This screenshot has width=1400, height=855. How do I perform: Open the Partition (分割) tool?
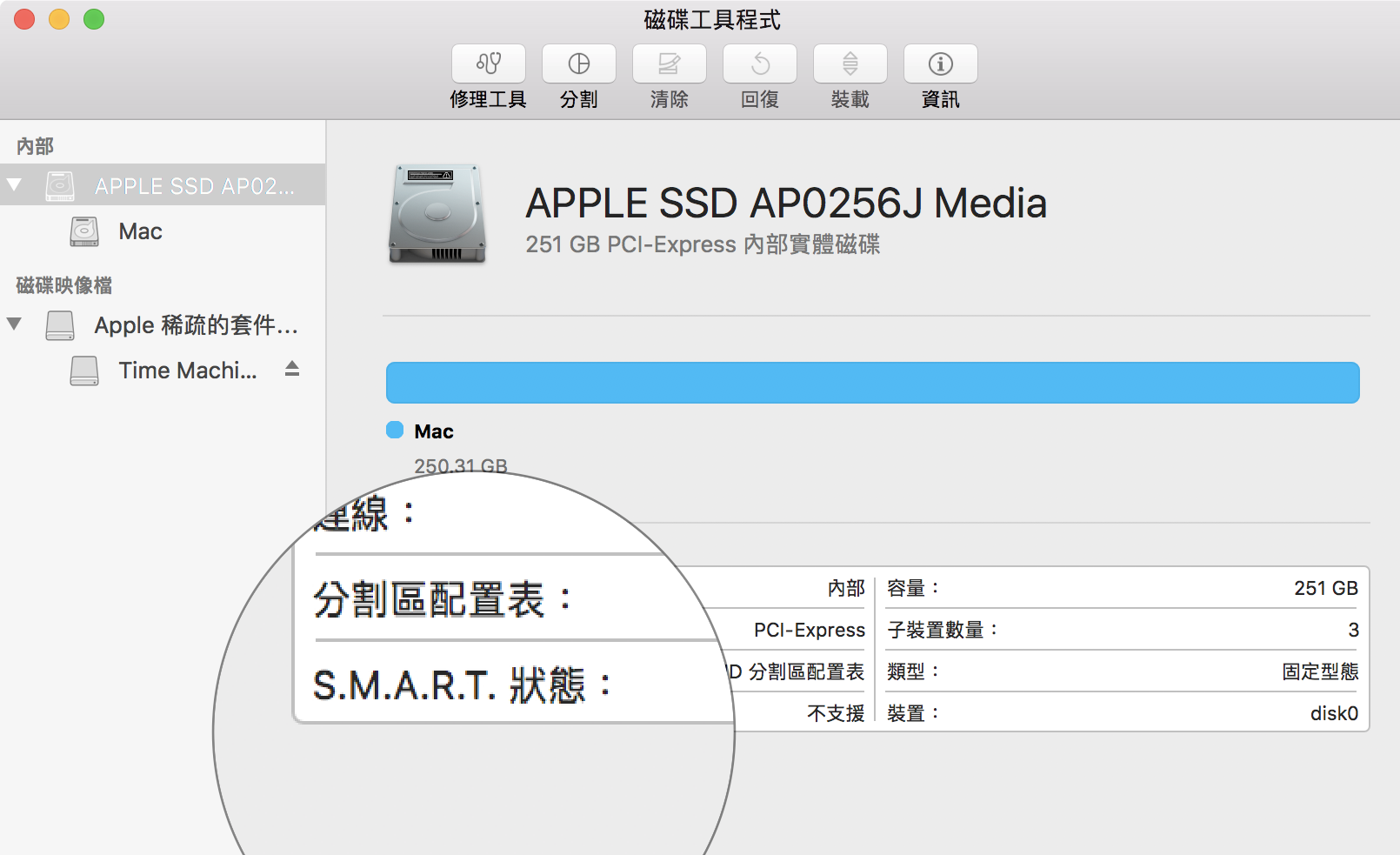[x=579, y=63]
